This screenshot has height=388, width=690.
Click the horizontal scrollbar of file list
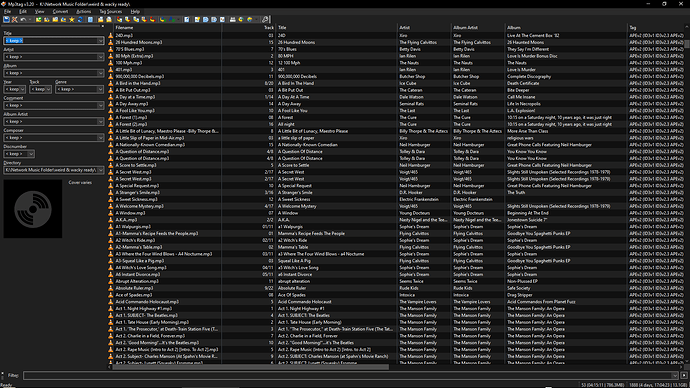(251, 366)
